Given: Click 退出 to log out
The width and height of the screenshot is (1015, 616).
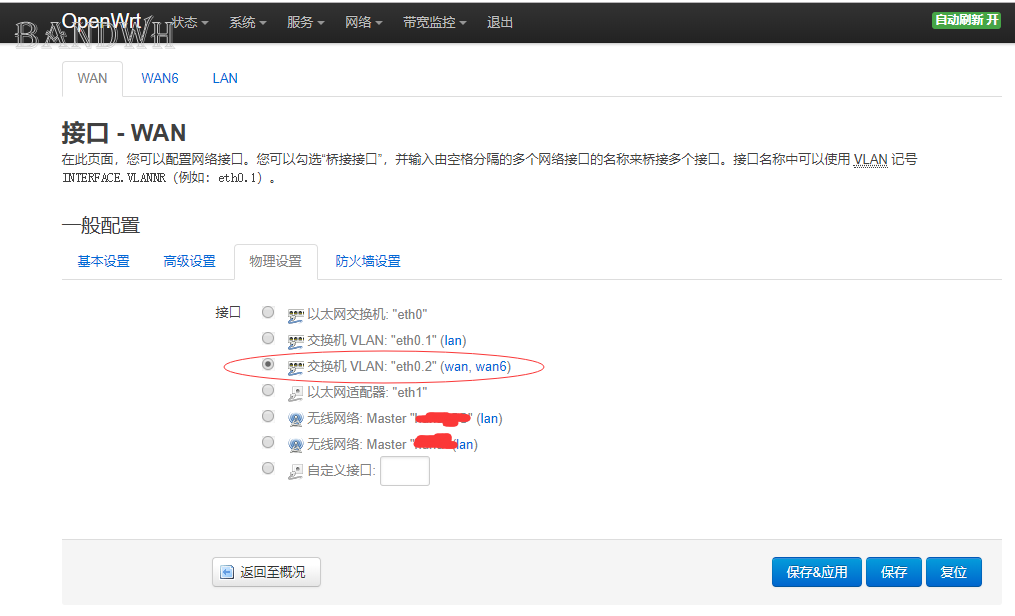Looking at the screenshot, I should click(500, 22).
